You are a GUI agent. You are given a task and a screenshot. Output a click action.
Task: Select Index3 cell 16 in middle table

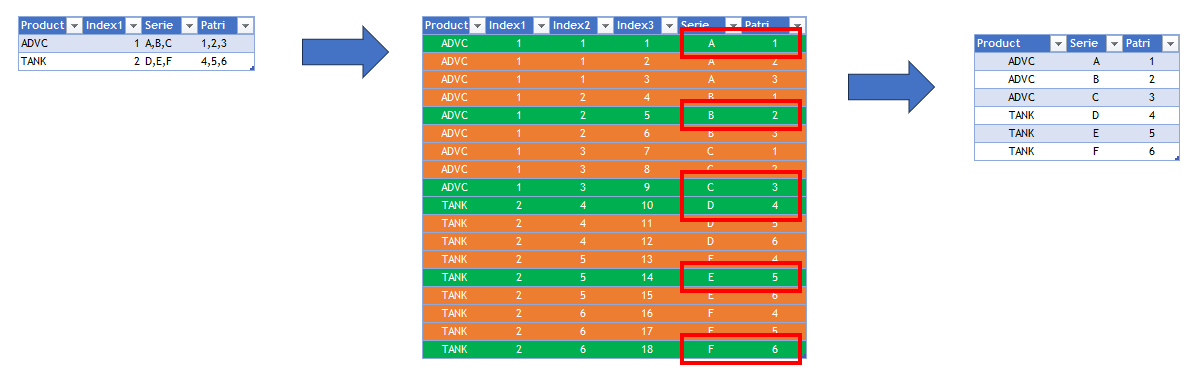646,313
